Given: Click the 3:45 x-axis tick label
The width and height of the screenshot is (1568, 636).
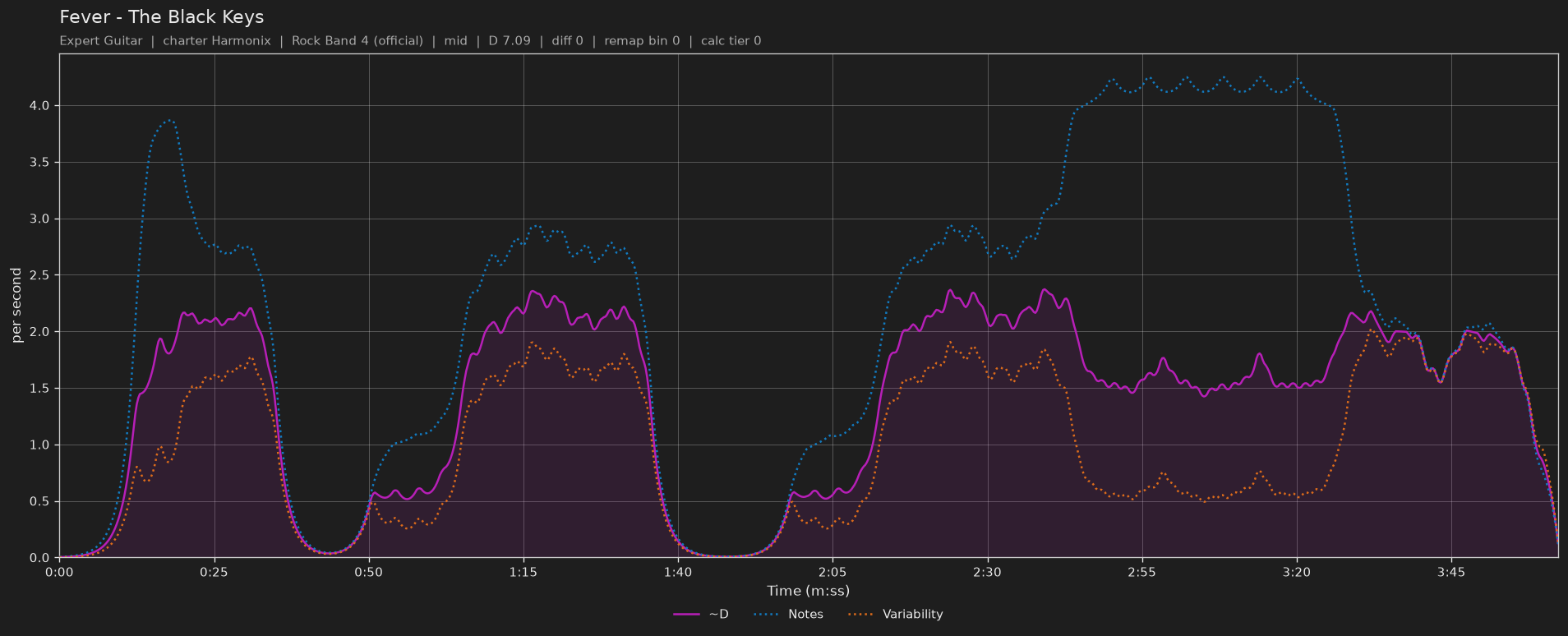Looking at the screenshot, I should coord(1451,573).
